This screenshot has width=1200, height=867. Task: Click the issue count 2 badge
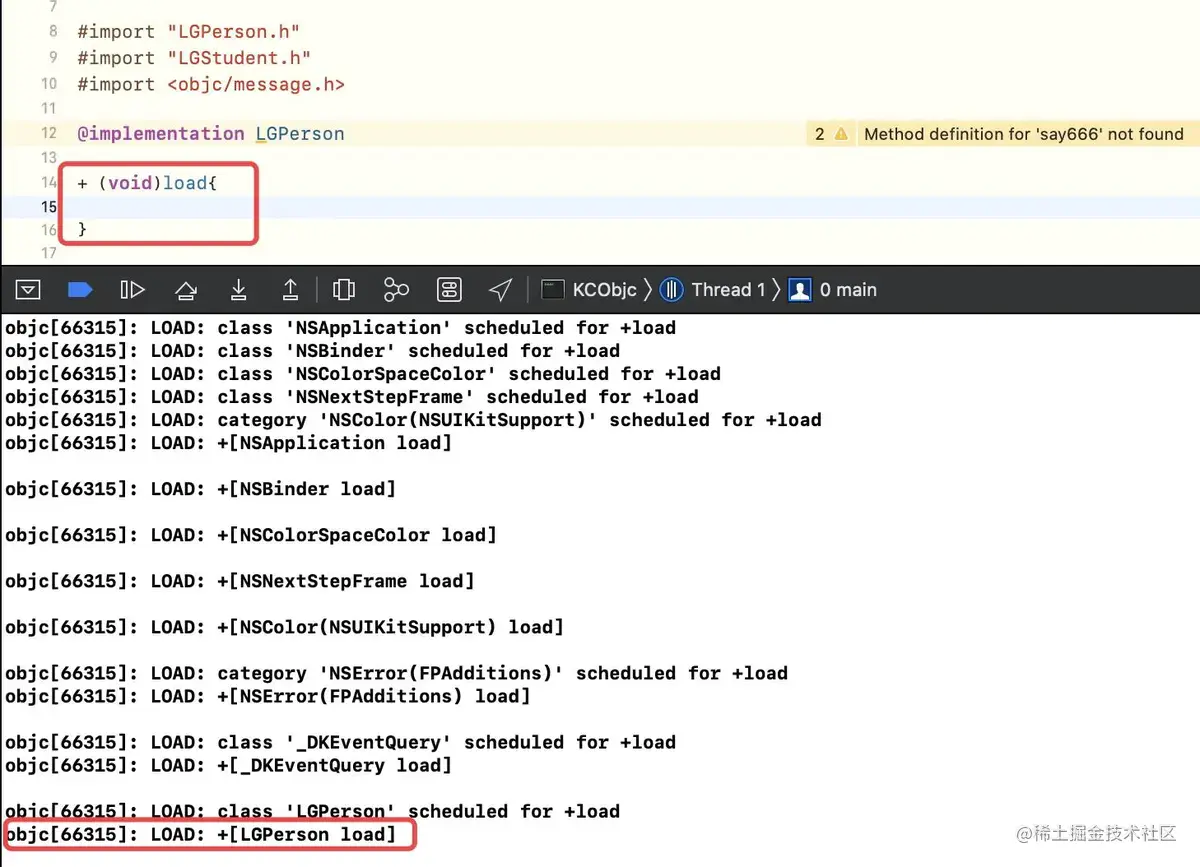[x=820, y=134]
